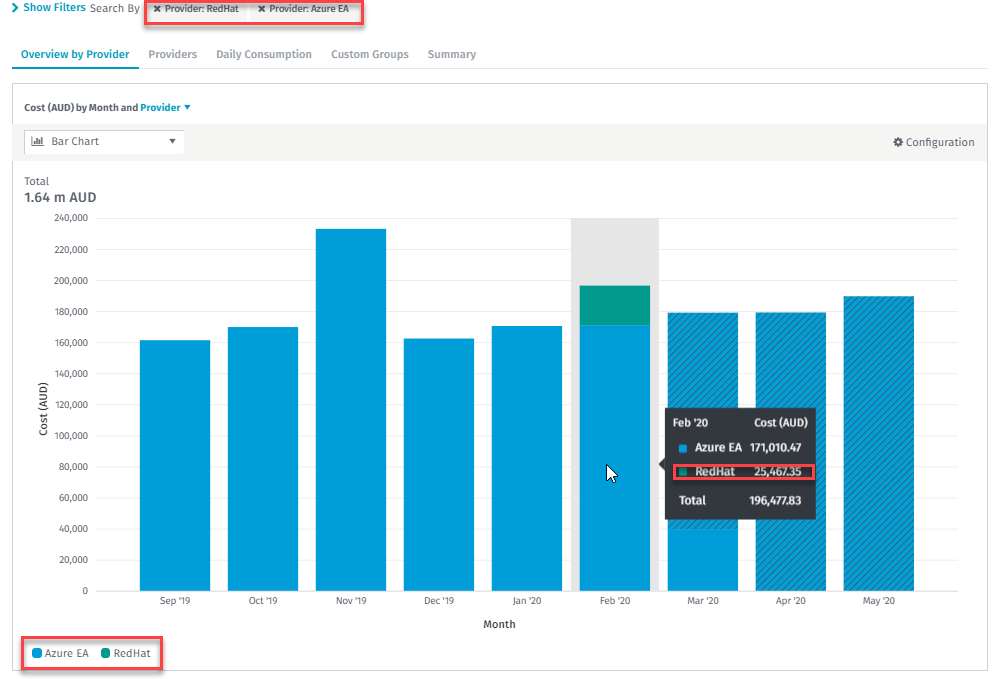Go to the Summary tab
This screenshot has height=679, width=1002.
(x=452, y=54)
